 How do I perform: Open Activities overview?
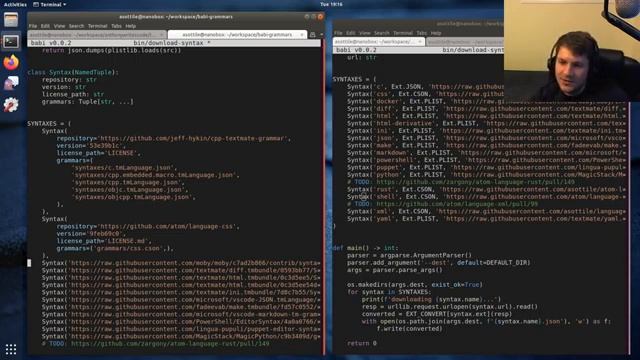[15, 4]
